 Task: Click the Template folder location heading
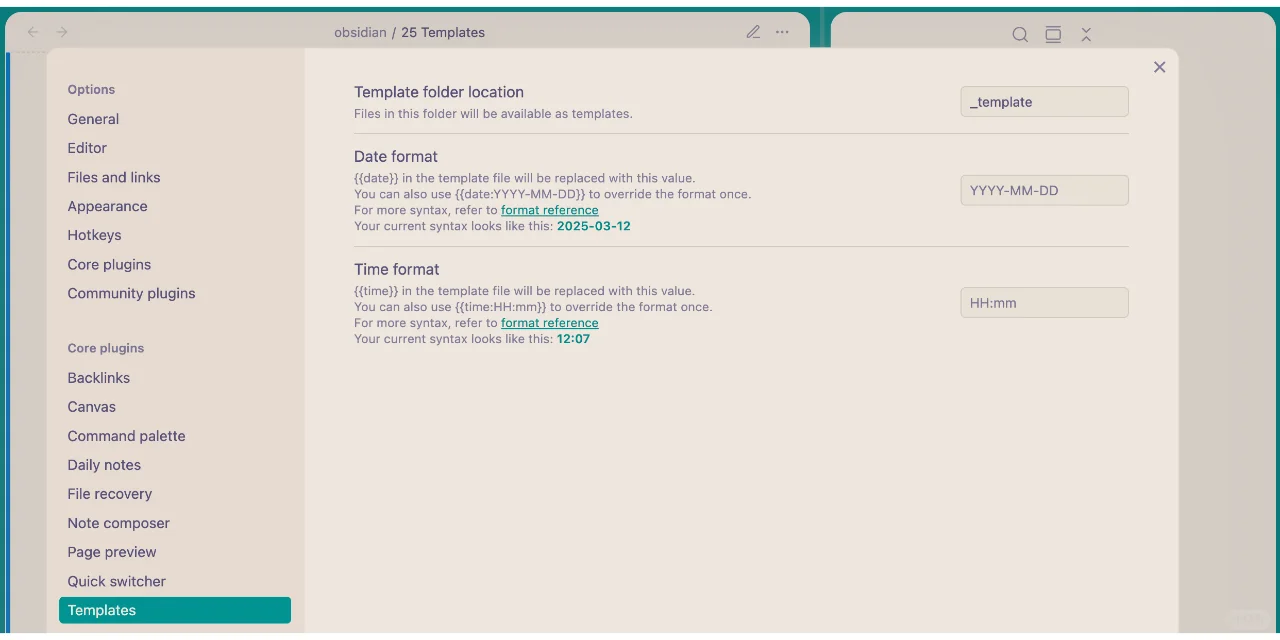439,92
